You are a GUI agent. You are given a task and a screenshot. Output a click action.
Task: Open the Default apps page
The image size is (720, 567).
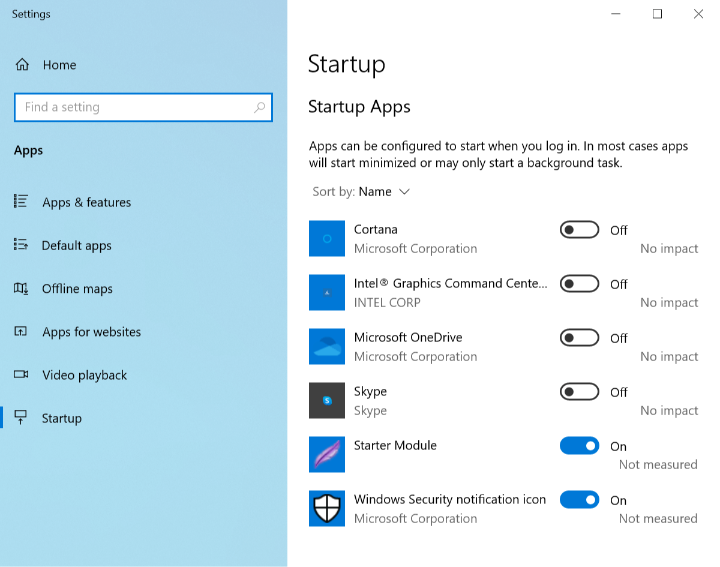(x=76, y=246)
